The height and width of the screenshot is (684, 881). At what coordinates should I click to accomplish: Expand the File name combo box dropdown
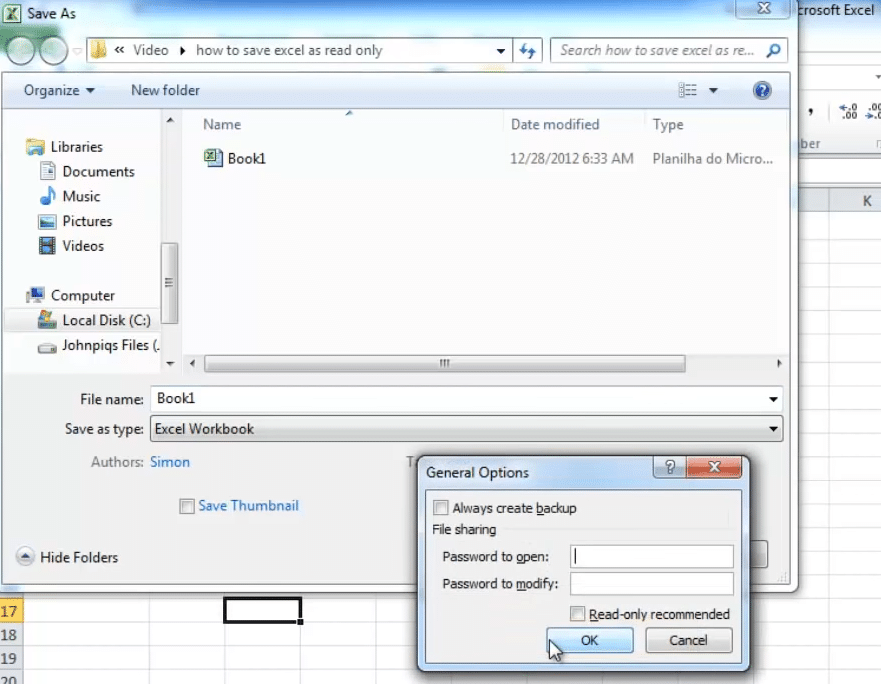click(773, 398)
